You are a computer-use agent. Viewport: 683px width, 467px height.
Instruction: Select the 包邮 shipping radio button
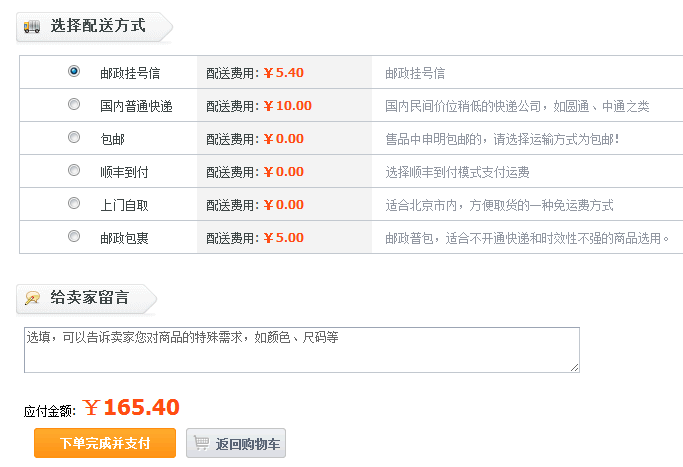click(x=74, y=137)
